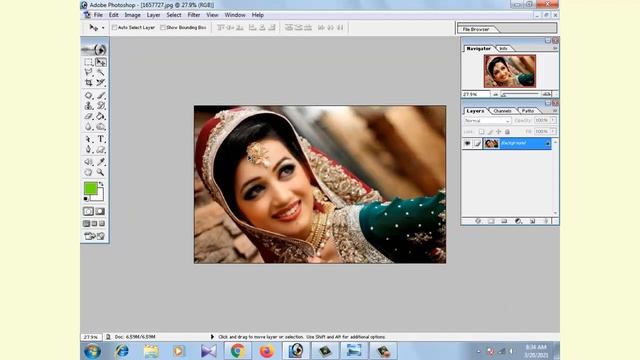This screenshot has height=360, width=640.
Task: Select the Pen tool
Action: pos(89,150)
